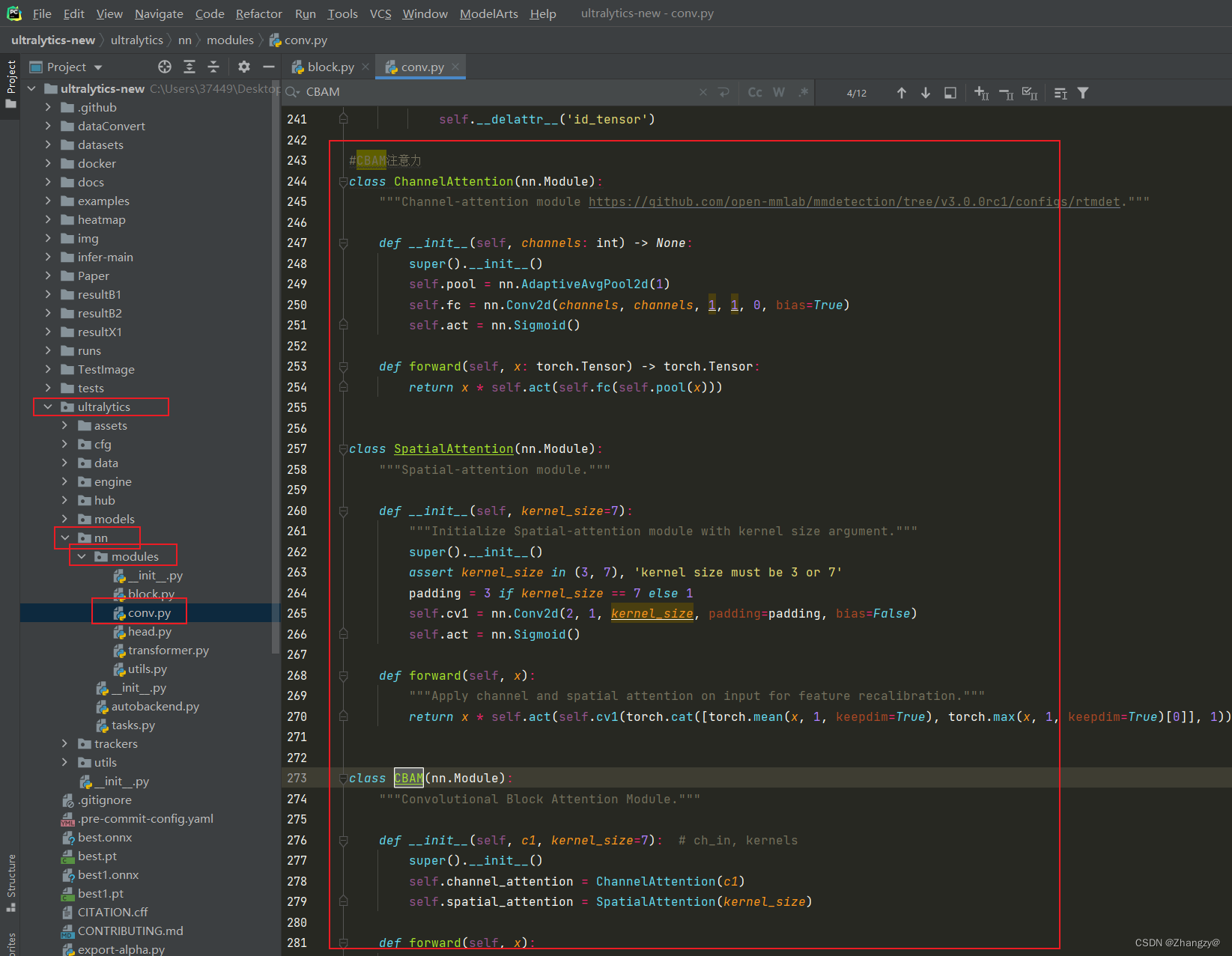Open the Help menu
1232x956 pixels.
pos(543,13)
